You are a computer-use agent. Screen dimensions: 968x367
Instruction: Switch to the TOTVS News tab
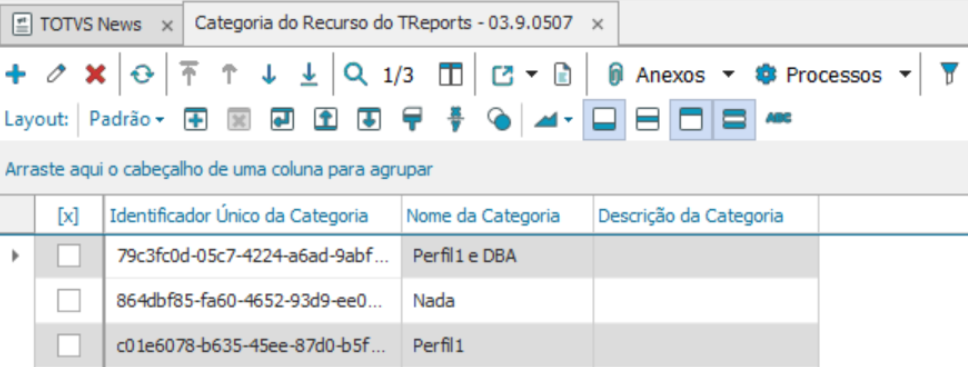pos(91,24)
